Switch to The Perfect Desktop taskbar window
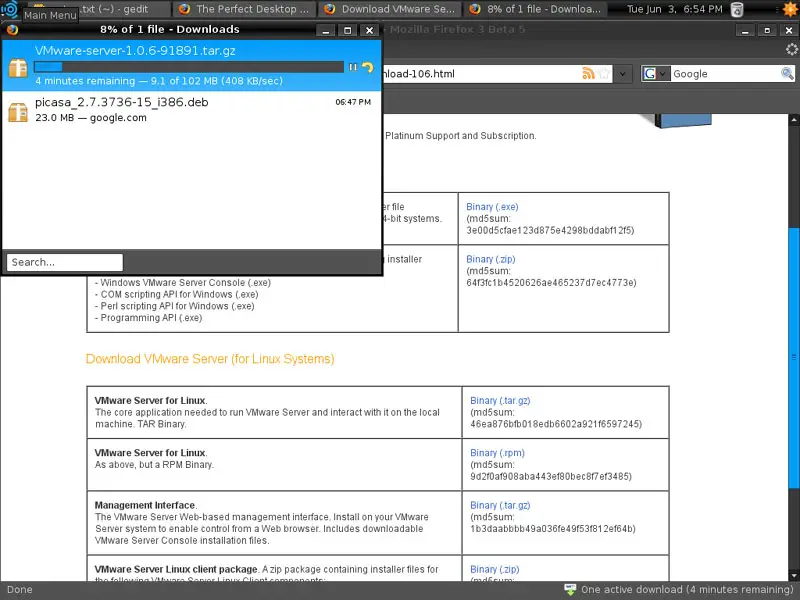 tap(244, 9)
